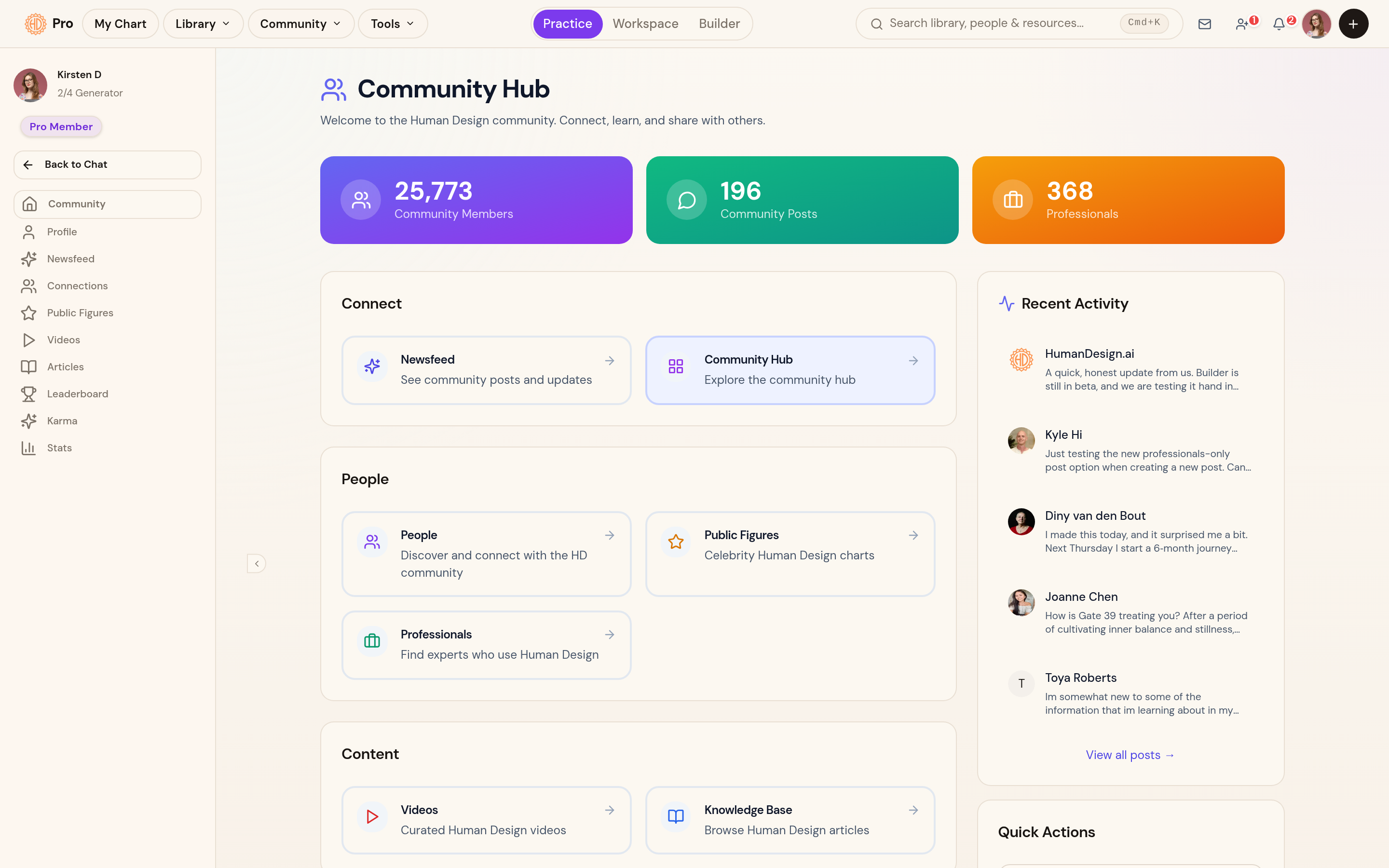Switch to Workspace mode
1389x868 pixels.
pos(645,24)
